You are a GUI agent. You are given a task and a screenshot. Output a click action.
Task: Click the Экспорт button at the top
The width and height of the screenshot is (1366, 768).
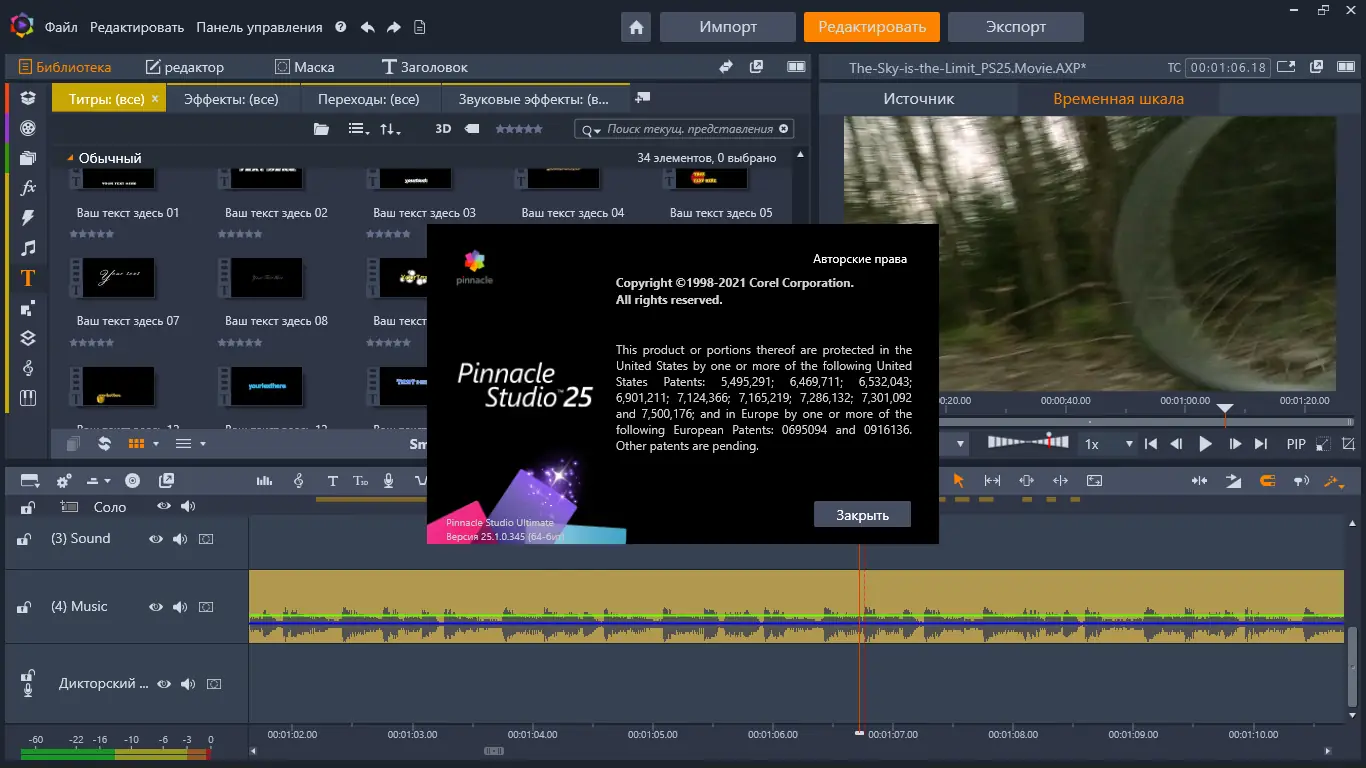click(1015, 27)
